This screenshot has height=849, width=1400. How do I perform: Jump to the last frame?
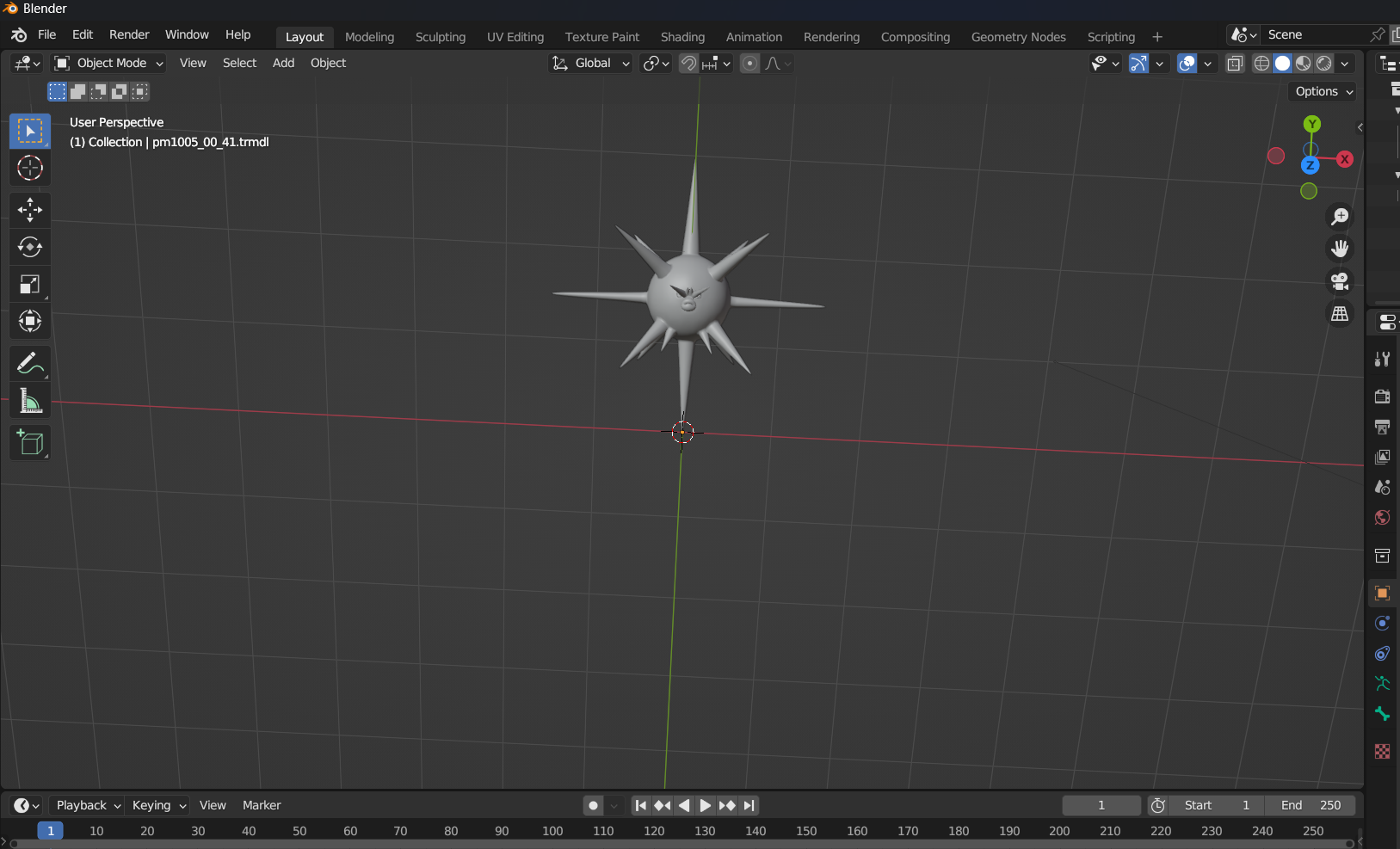click(749, 805)
